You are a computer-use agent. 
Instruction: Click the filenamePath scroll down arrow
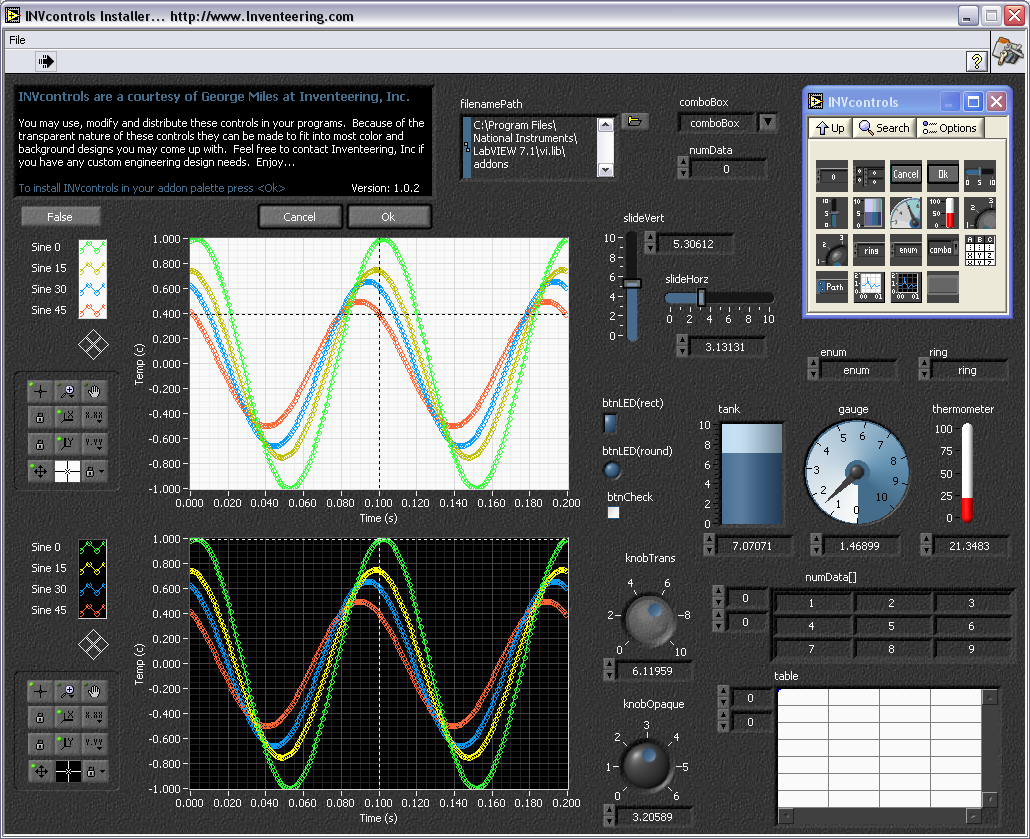tap(605, 170)
